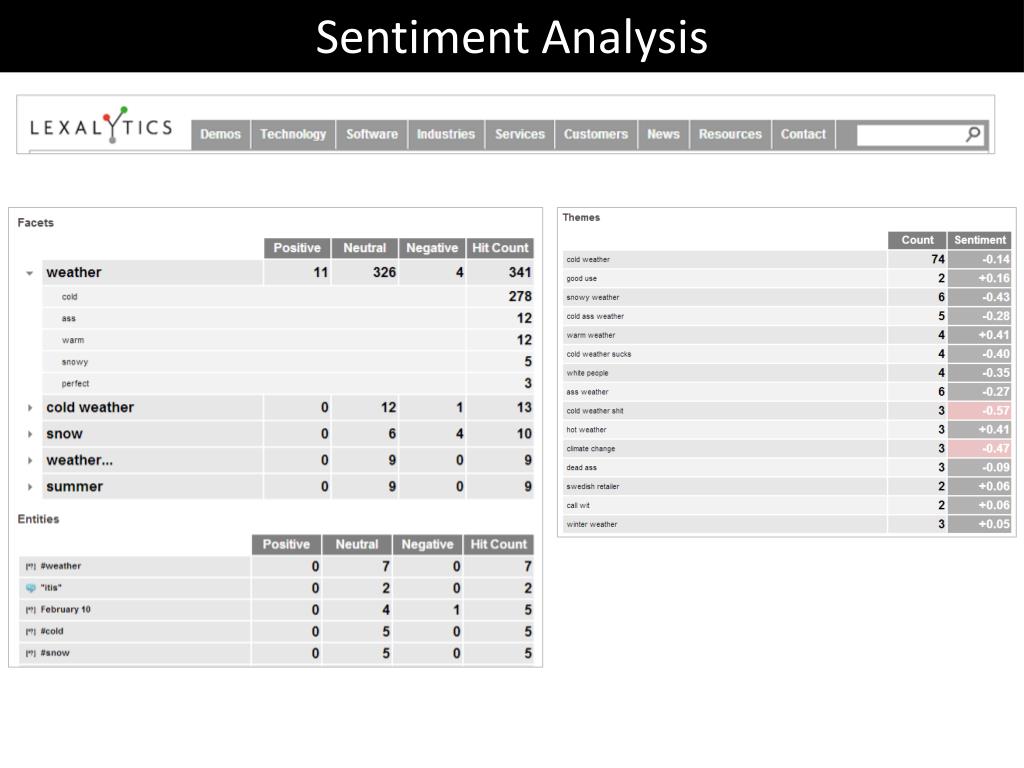Open the Technology menu item
The image size is (1024, 768).
point(293,134)
